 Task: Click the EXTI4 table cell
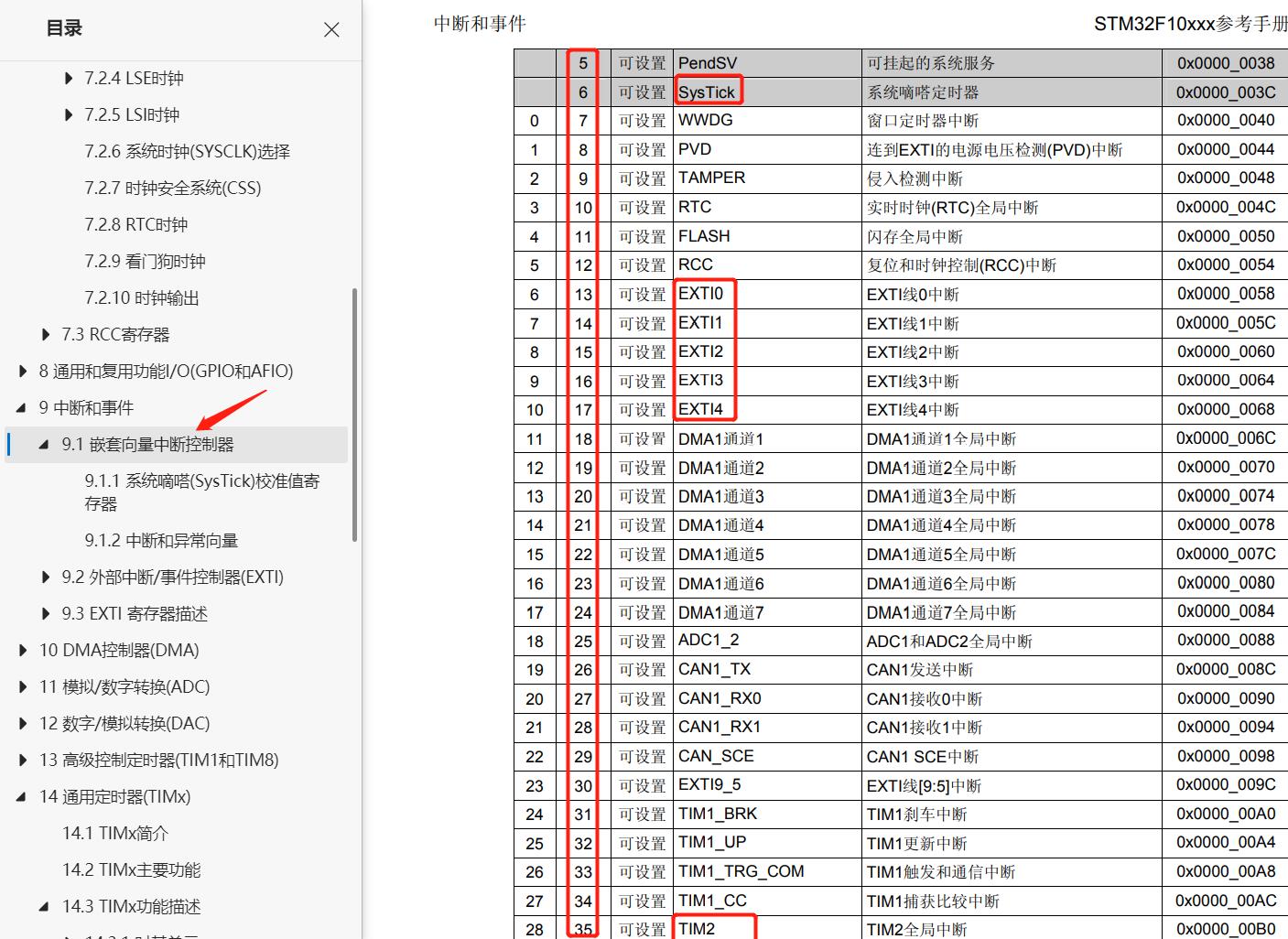coord(767,410)
